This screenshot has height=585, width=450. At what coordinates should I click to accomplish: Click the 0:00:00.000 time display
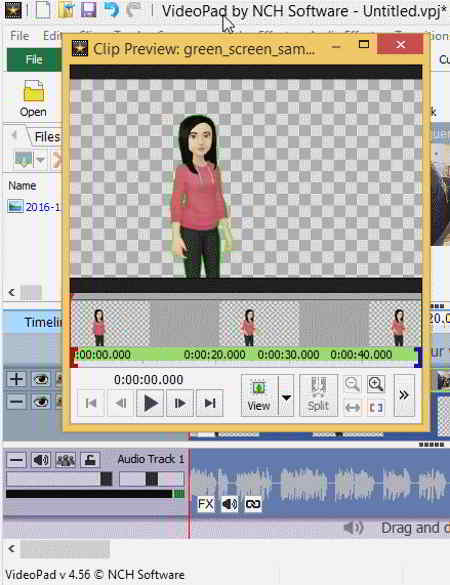tap(149, 380)
